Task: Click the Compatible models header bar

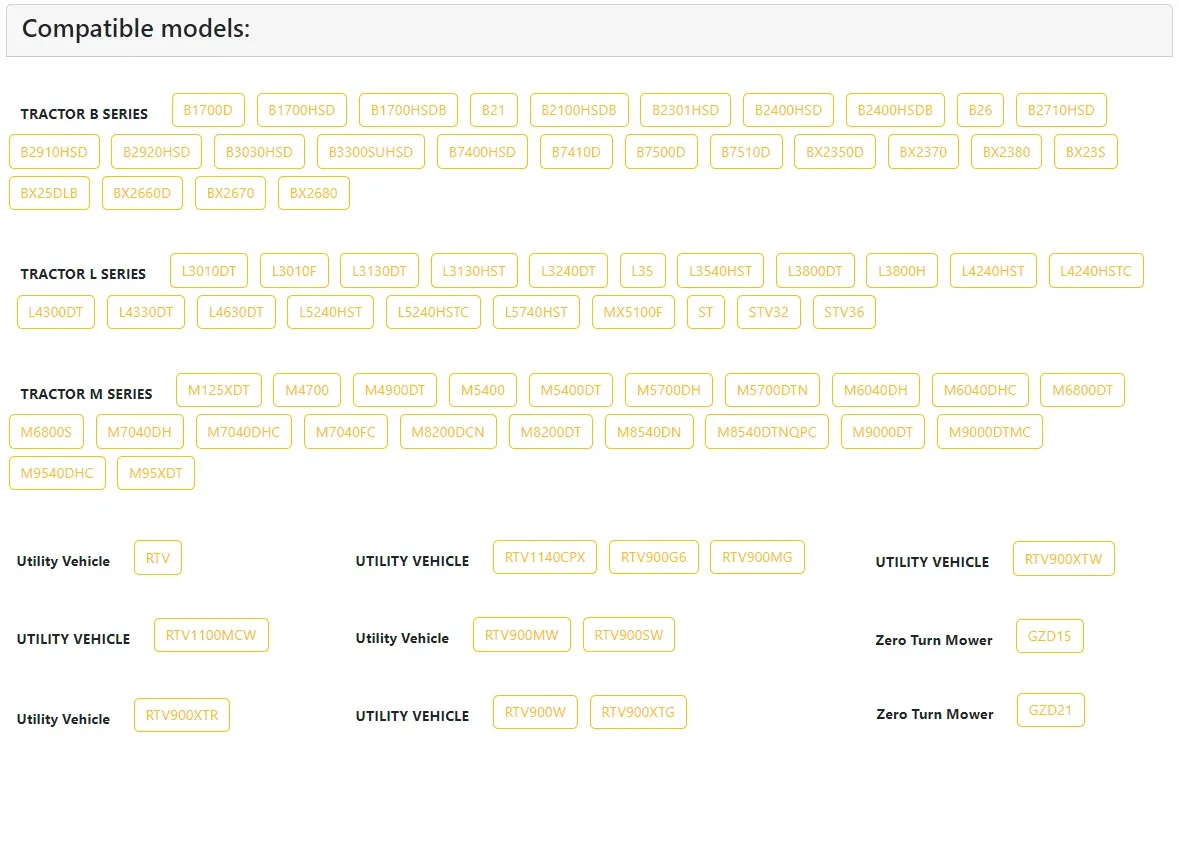Action: (589, 30)
